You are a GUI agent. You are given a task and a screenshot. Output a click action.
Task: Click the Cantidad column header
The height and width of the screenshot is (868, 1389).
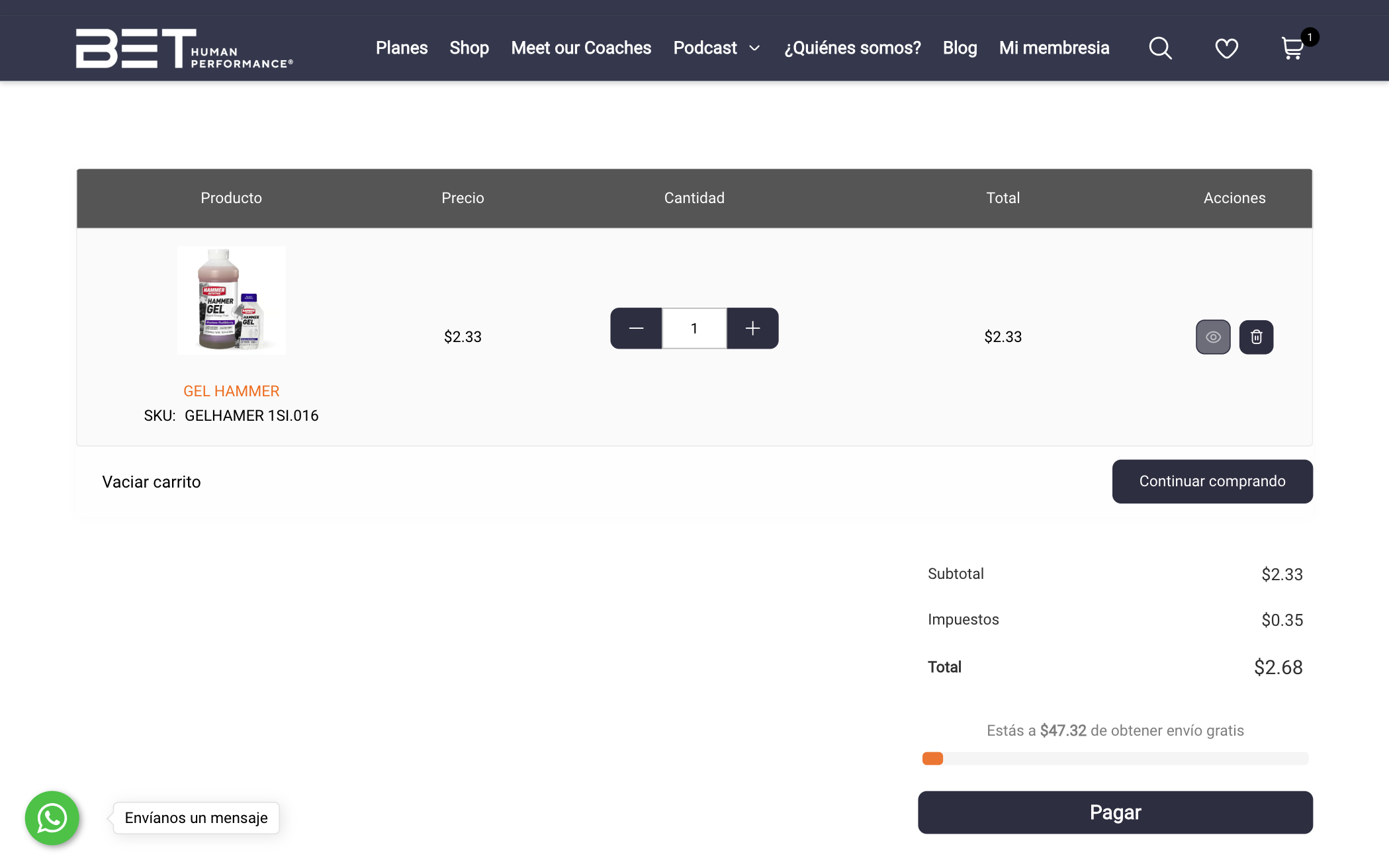694,198
